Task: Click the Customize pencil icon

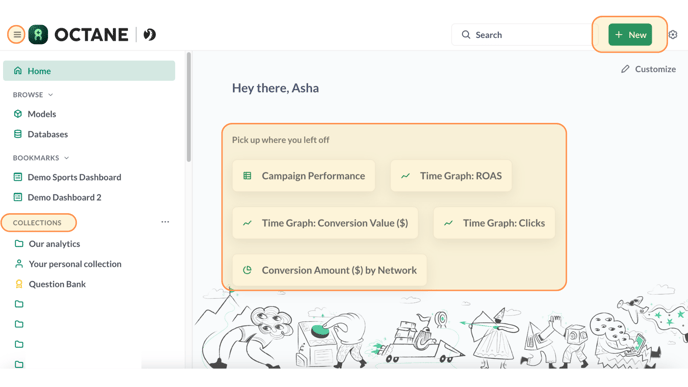Action: coord(625,69)
